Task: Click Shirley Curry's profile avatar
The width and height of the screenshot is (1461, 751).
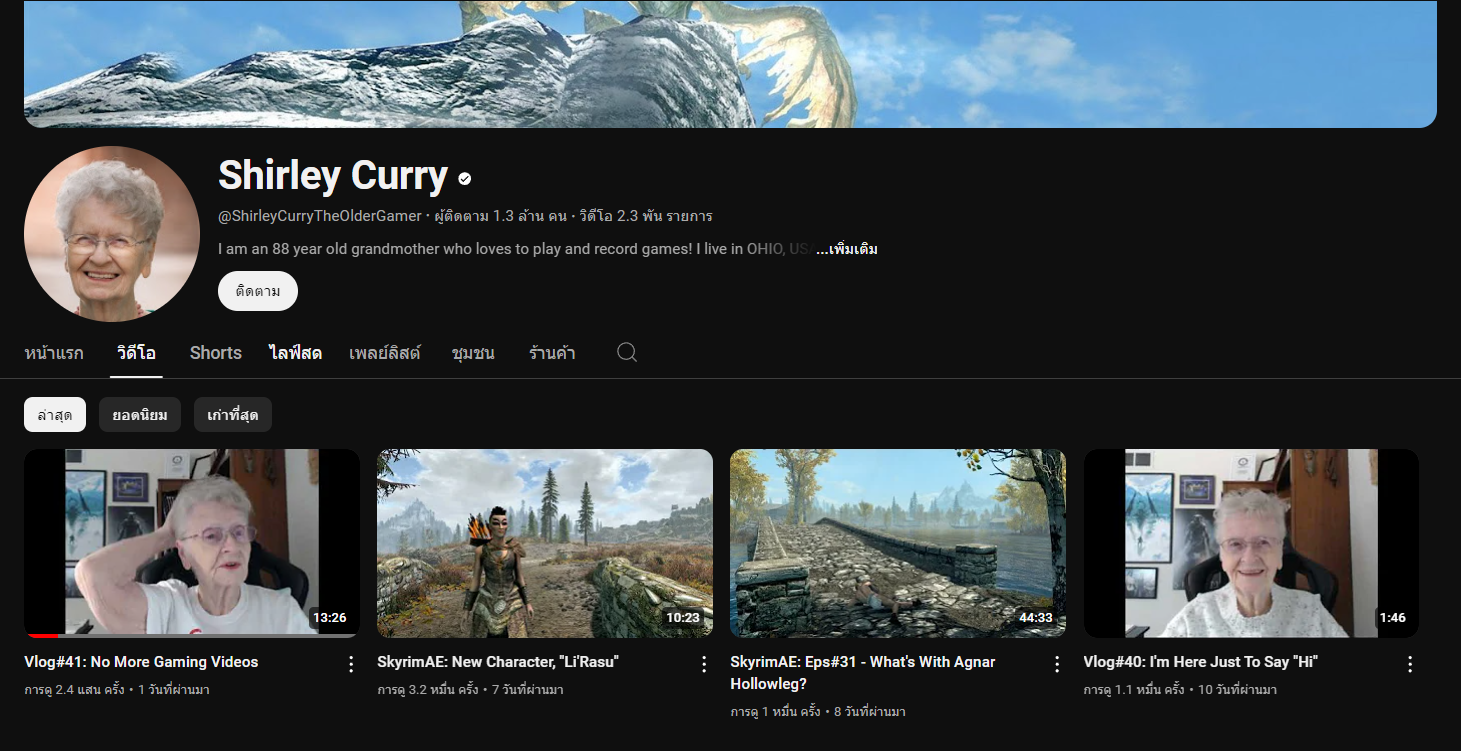Action: (112, 234)
